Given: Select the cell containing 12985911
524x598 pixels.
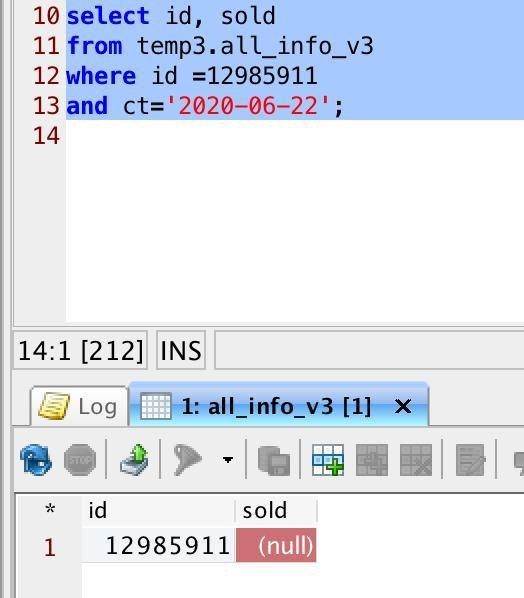Looking at the screenshot, I should [x=158, y=545].
